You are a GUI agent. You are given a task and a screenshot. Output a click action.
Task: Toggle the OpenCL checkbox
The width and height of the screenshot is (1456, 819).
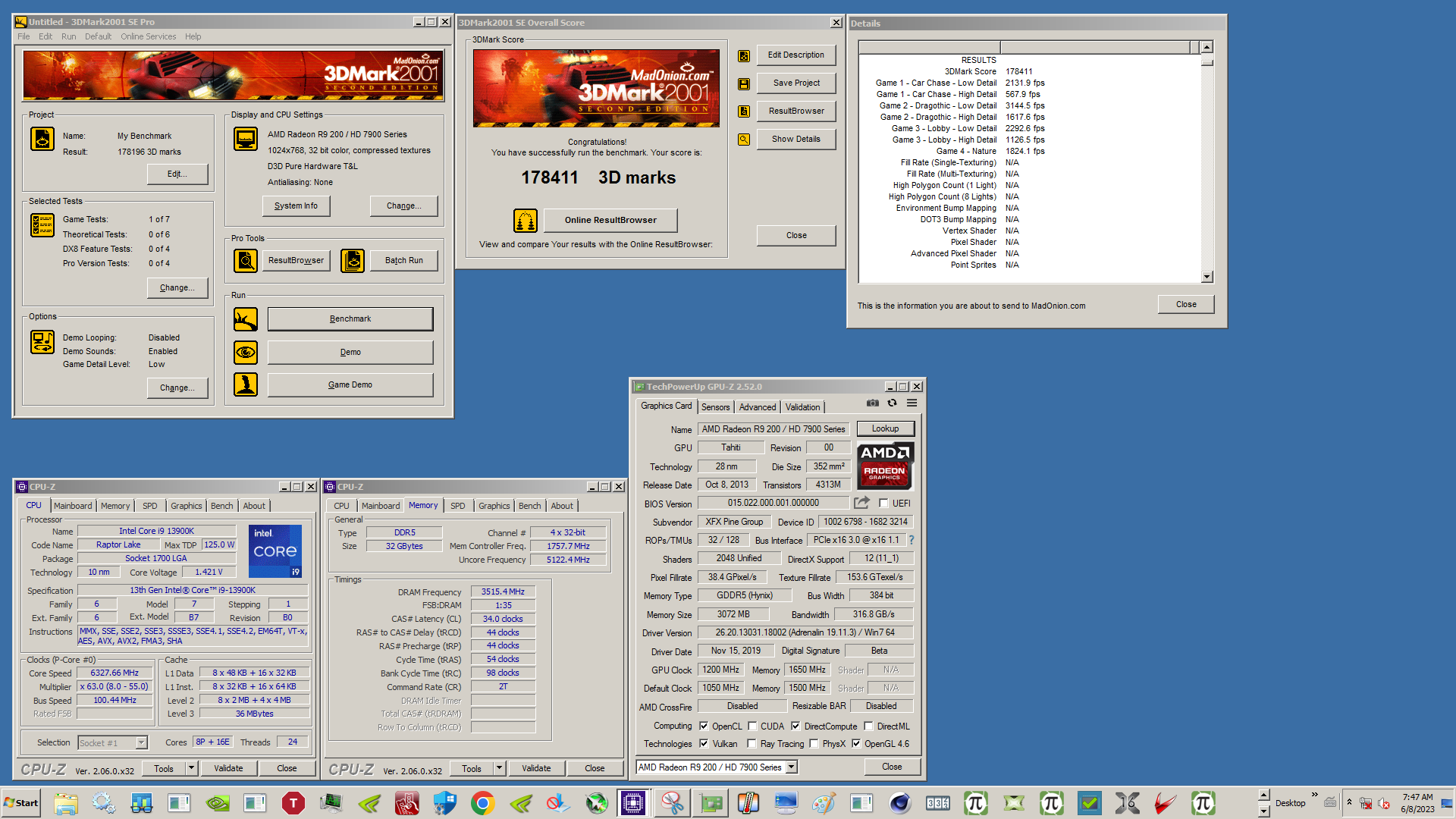[704, 726]
